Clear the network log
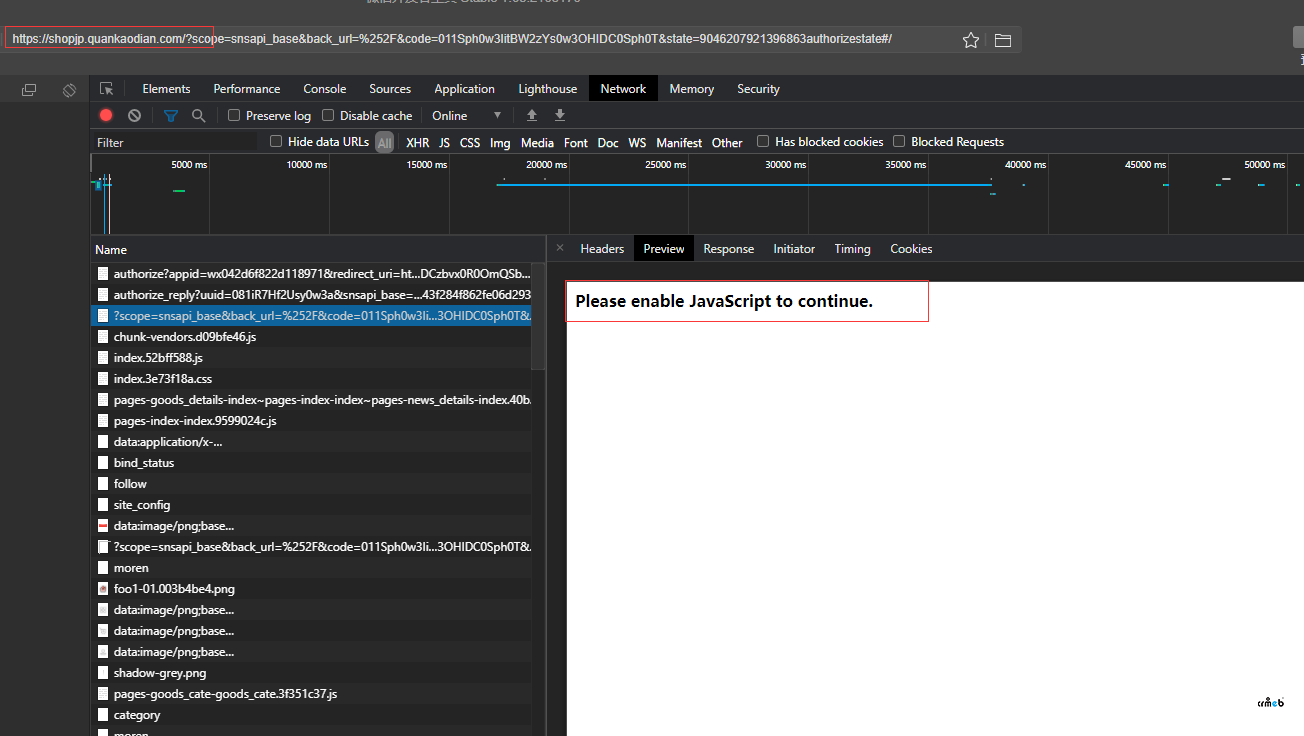 (134, 116)
